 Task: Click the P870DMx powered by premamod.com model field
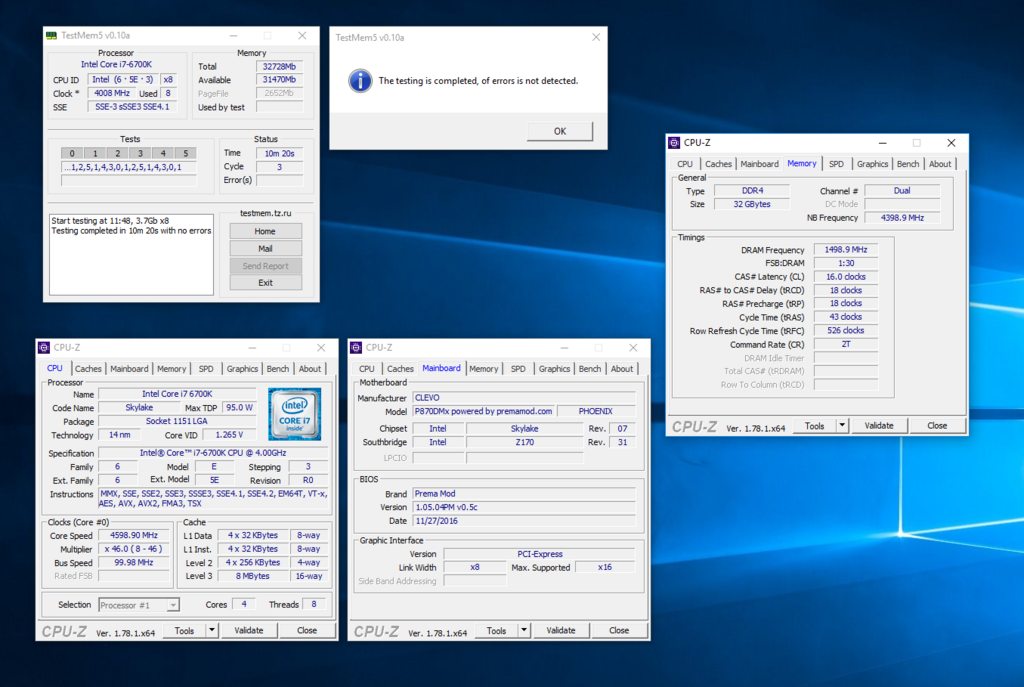tap(484, 411)
